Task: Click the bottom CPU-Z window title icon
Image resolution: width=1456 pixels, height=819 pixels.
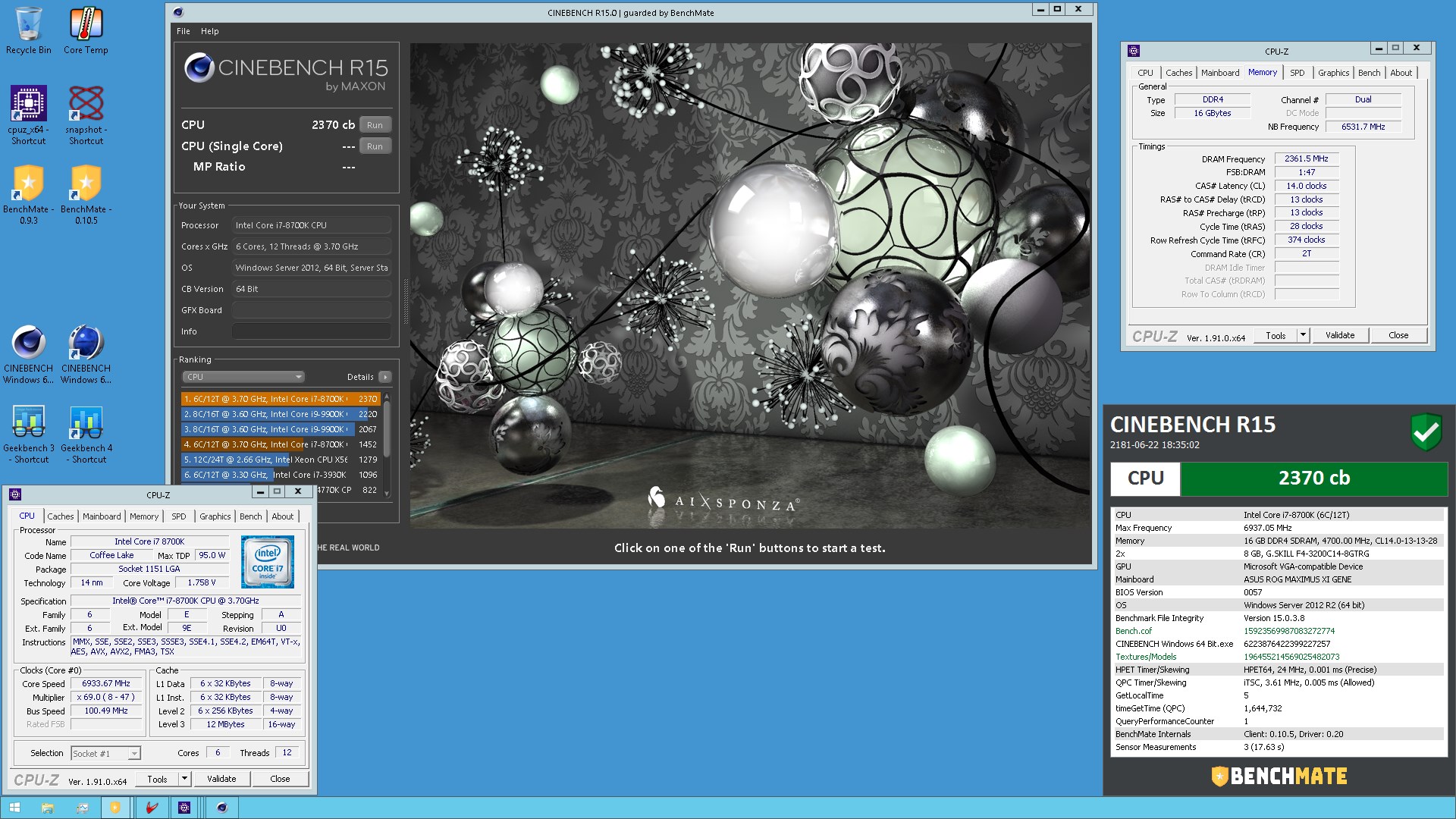Action: coord(14,494)
